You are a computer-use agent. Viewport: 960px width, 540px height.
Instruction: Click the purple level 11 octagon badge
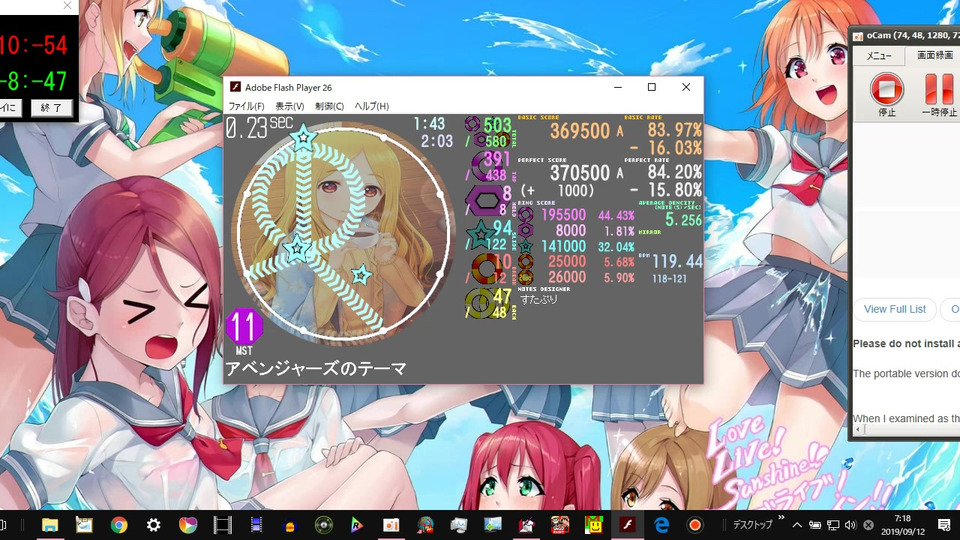coord(244,327)
